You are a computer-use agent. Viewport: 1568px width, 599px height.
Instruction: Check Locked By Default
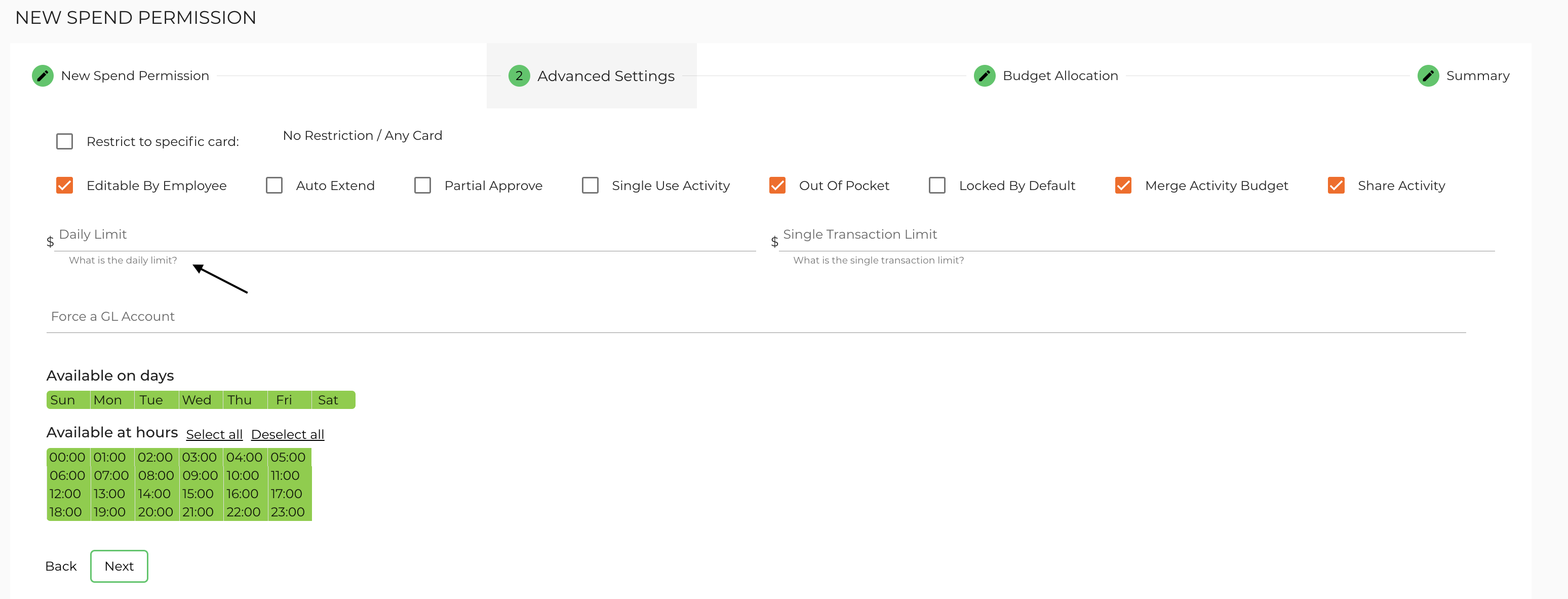tap(937, 185)
